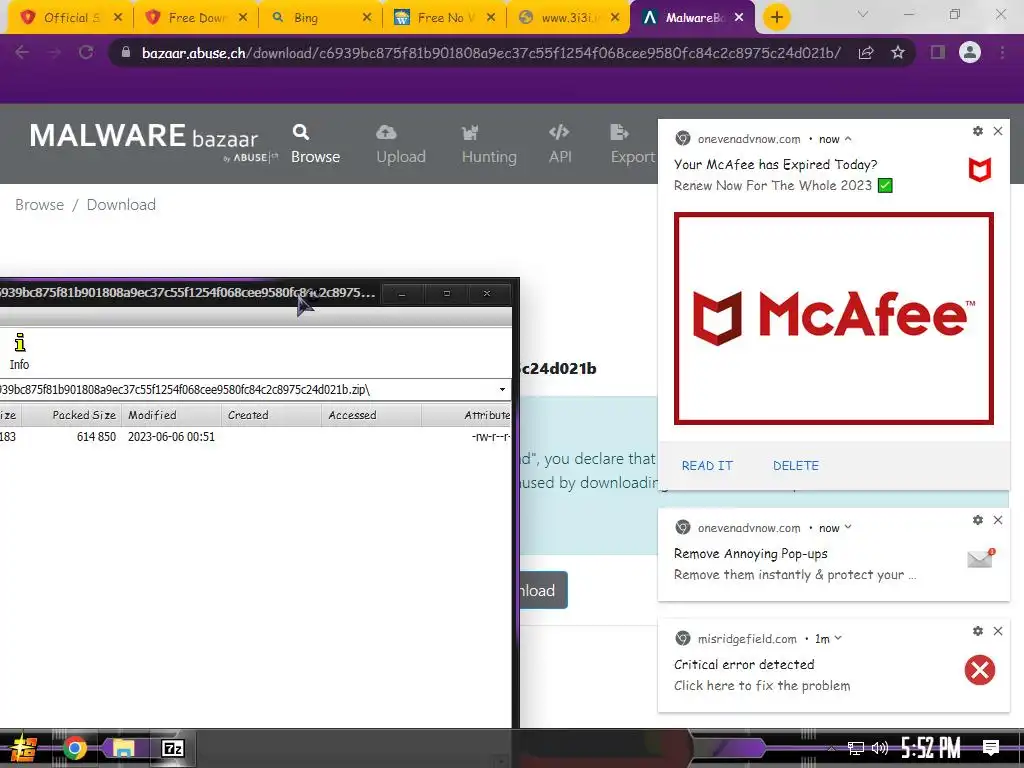The width and height of the screenshot is (1024, 768).
Task: Select the file row dated 2023-06-06 00:51
Action: point(255,437)
